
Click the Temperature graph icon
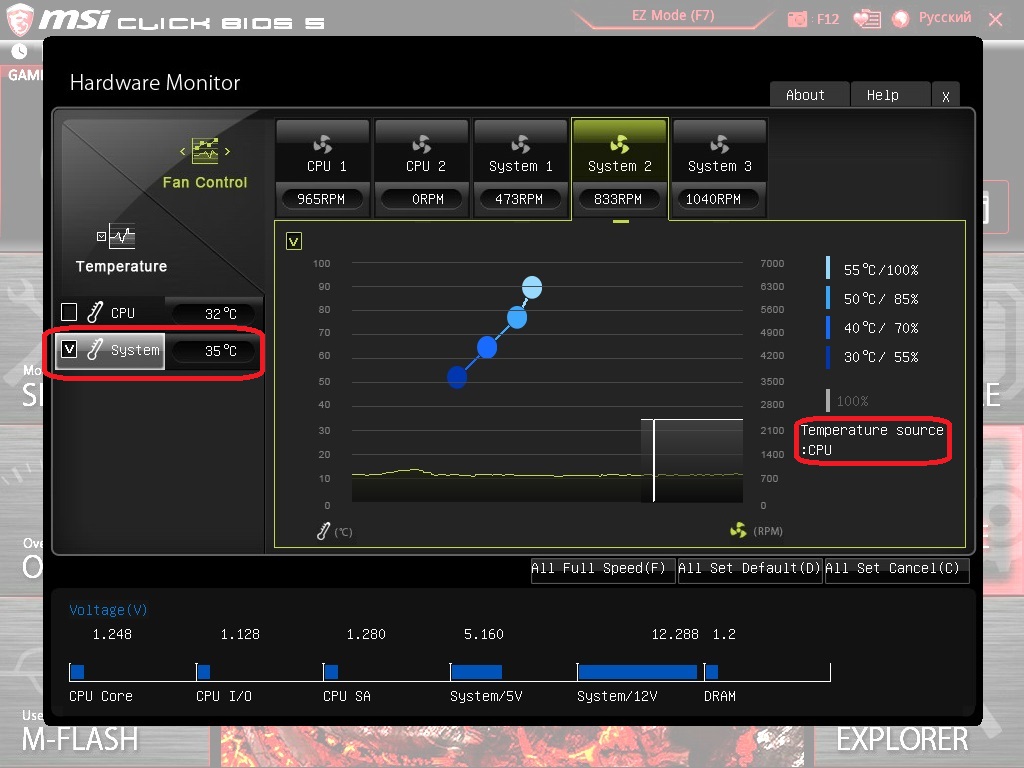(x=121, y=236)
